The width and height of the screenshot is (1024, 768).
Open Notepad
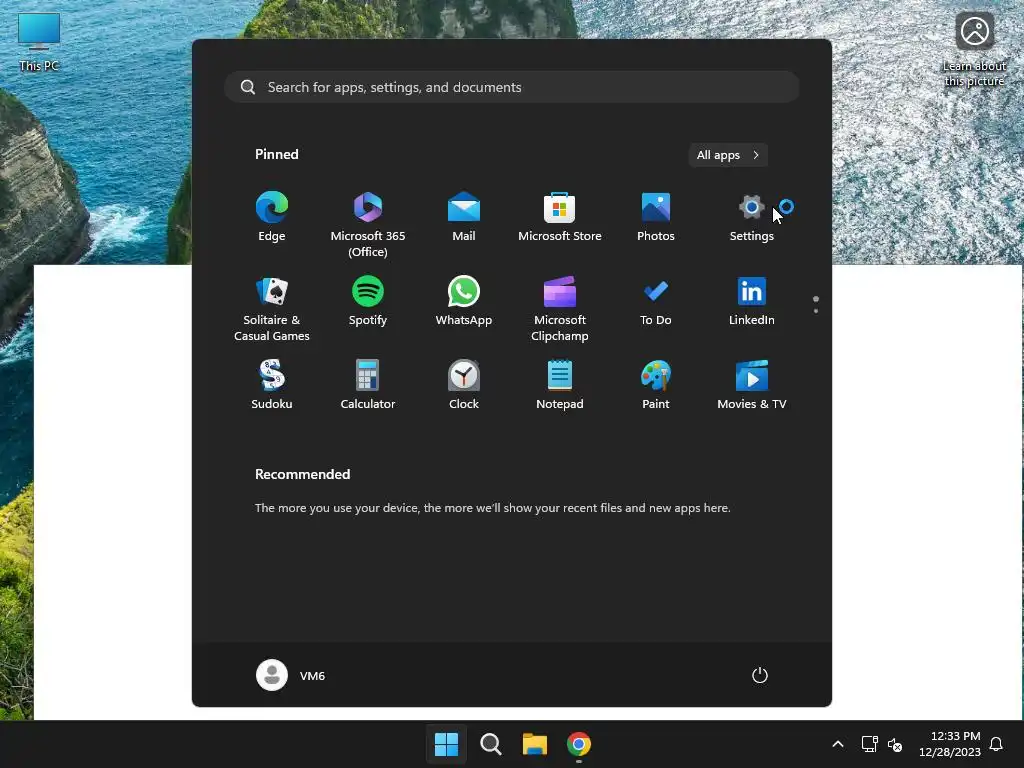(560, 385)
